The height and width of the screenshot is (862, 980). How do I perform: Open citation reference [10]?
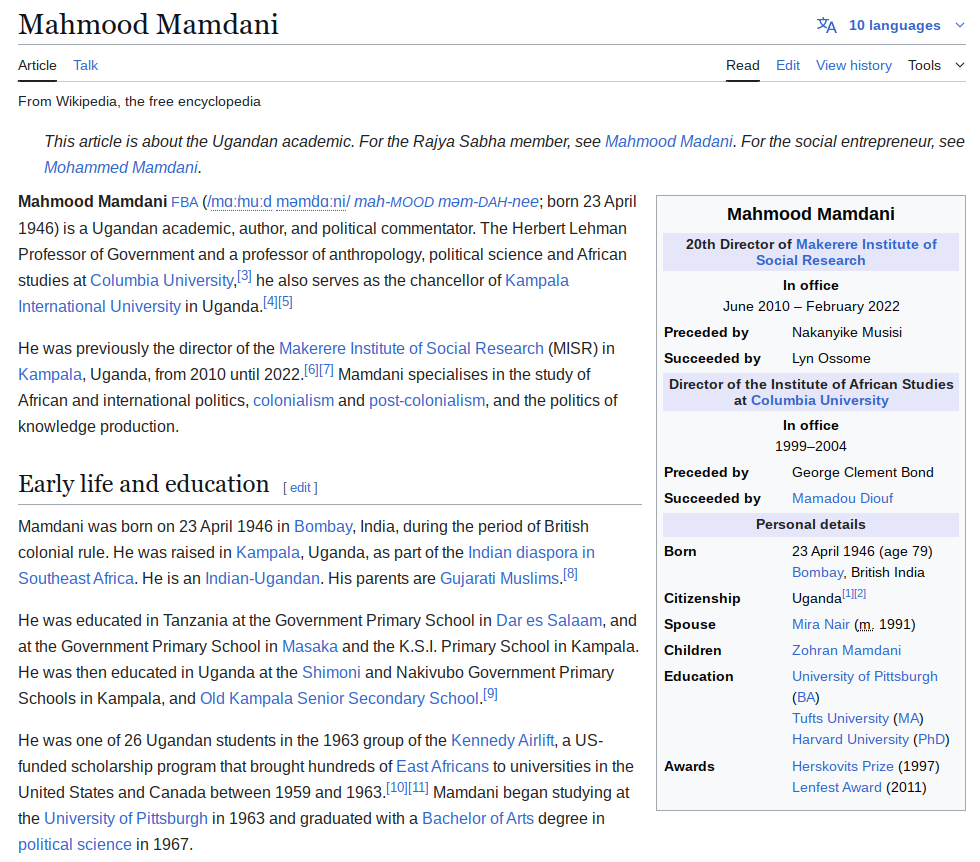(396, 788)
